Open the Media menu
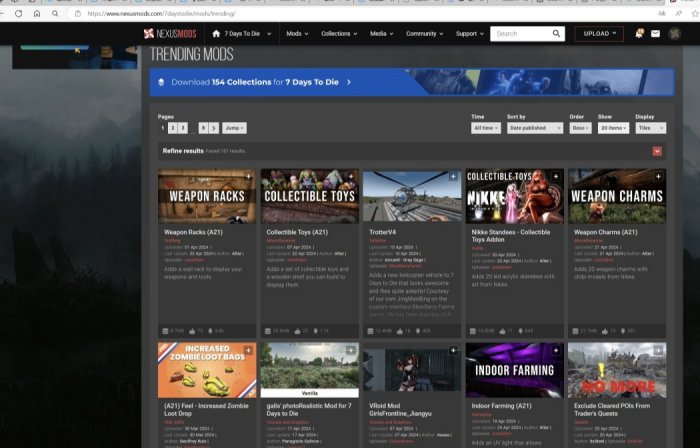 382,33
